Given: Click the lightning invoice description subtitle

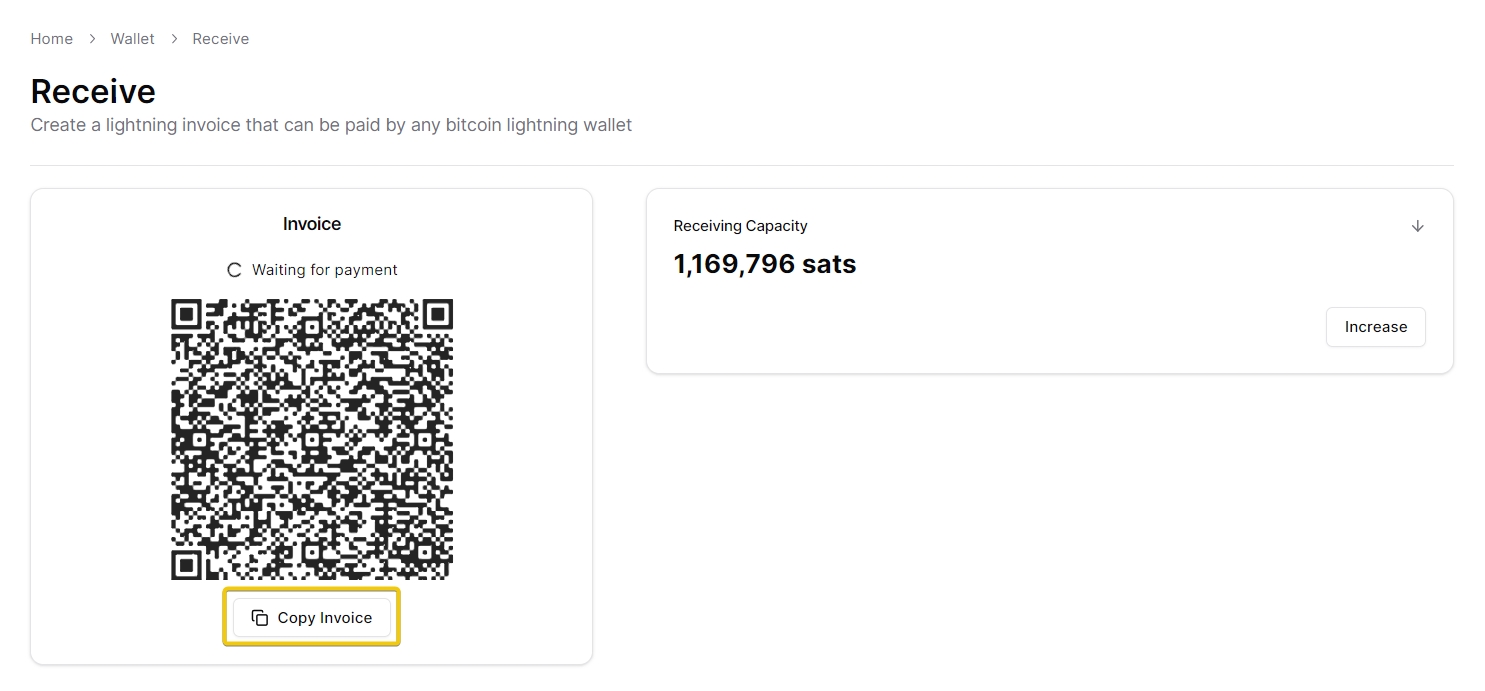Looking at the screenshot, I should coord(331,125).
